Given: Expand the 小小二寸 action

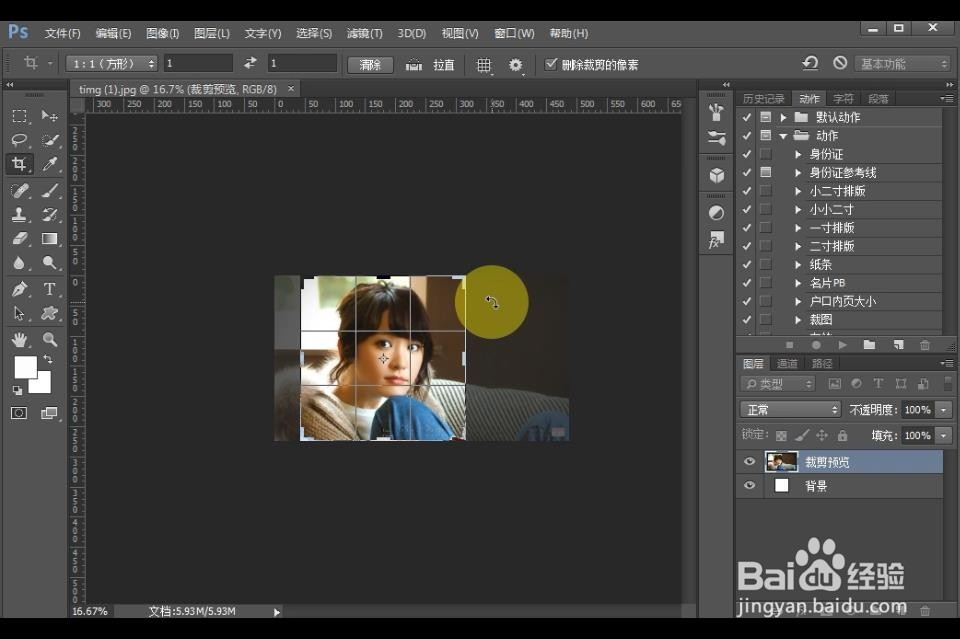Looking at the screenshot, I should click(798, 209).
